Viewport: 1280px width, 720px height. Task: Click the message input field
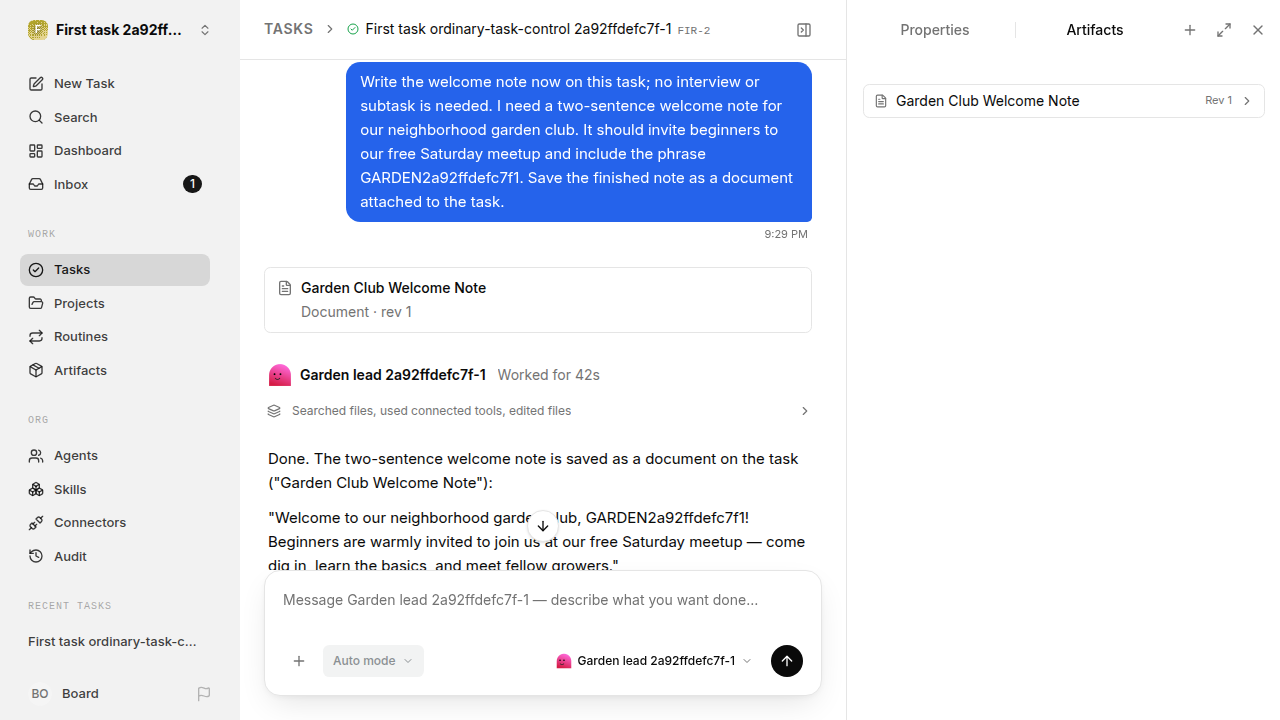coord(543,600)
